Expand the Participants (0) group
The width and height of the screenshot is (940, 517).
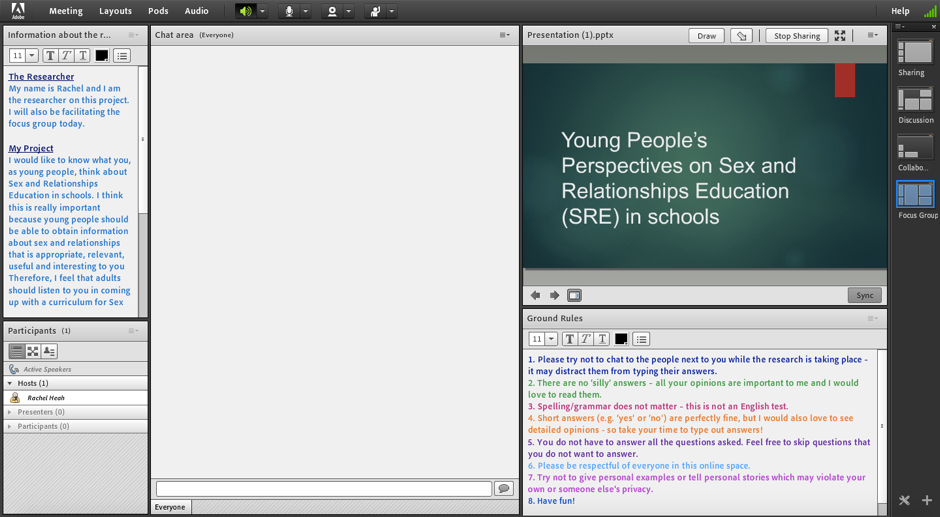tap(10, 426)
